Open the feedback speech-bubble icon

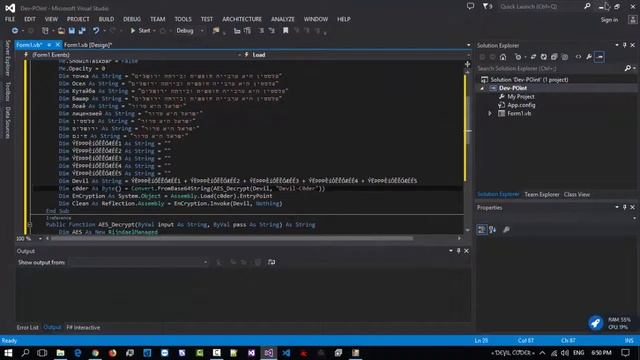pyautogui.click(x=470, y=6)
